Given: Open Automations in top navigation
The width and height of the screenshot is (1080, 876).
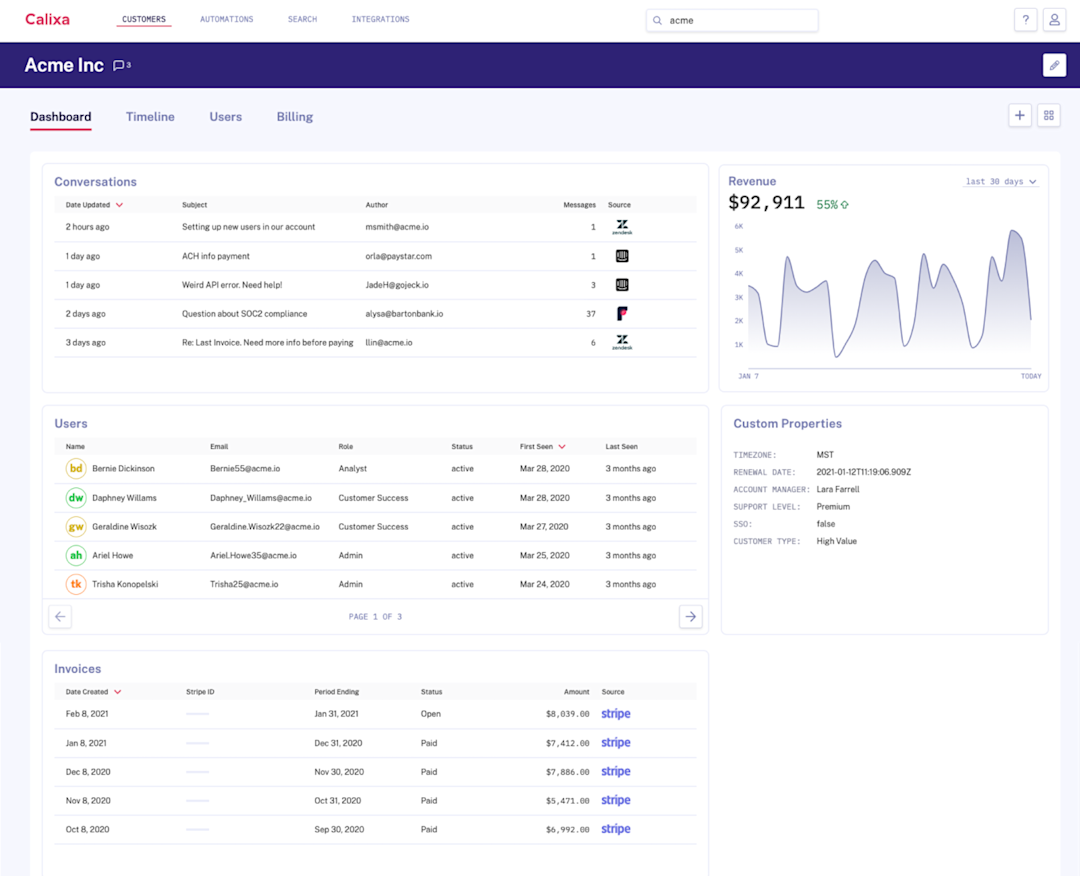Looking at the screenshot, I should [226, 20].
